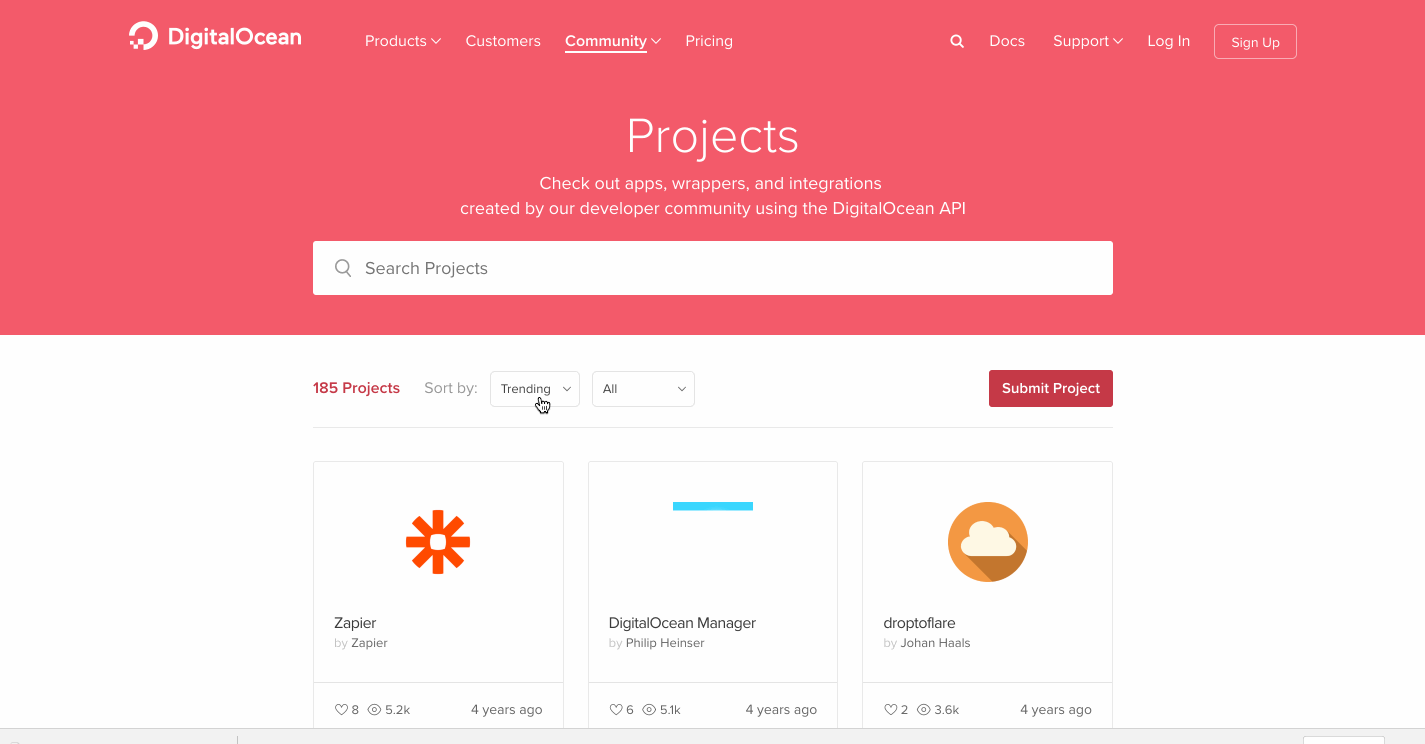This screenshot has height=744, width=1425.
Task: Click the heart icon on DigitalOcean Manager card
Action: tap(614, 709)
